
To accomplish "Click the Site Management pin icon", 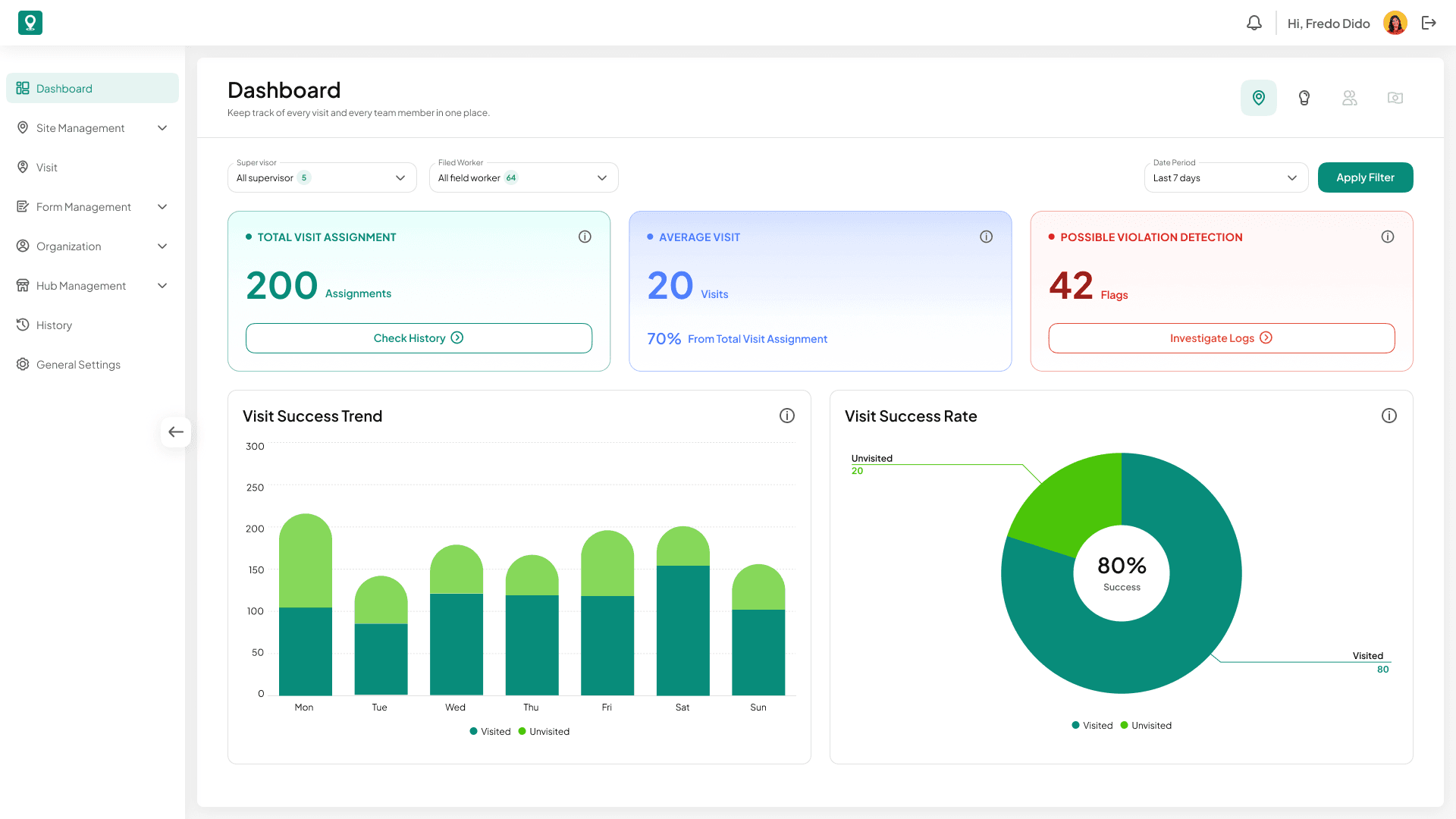I will (x=23, y=127).
